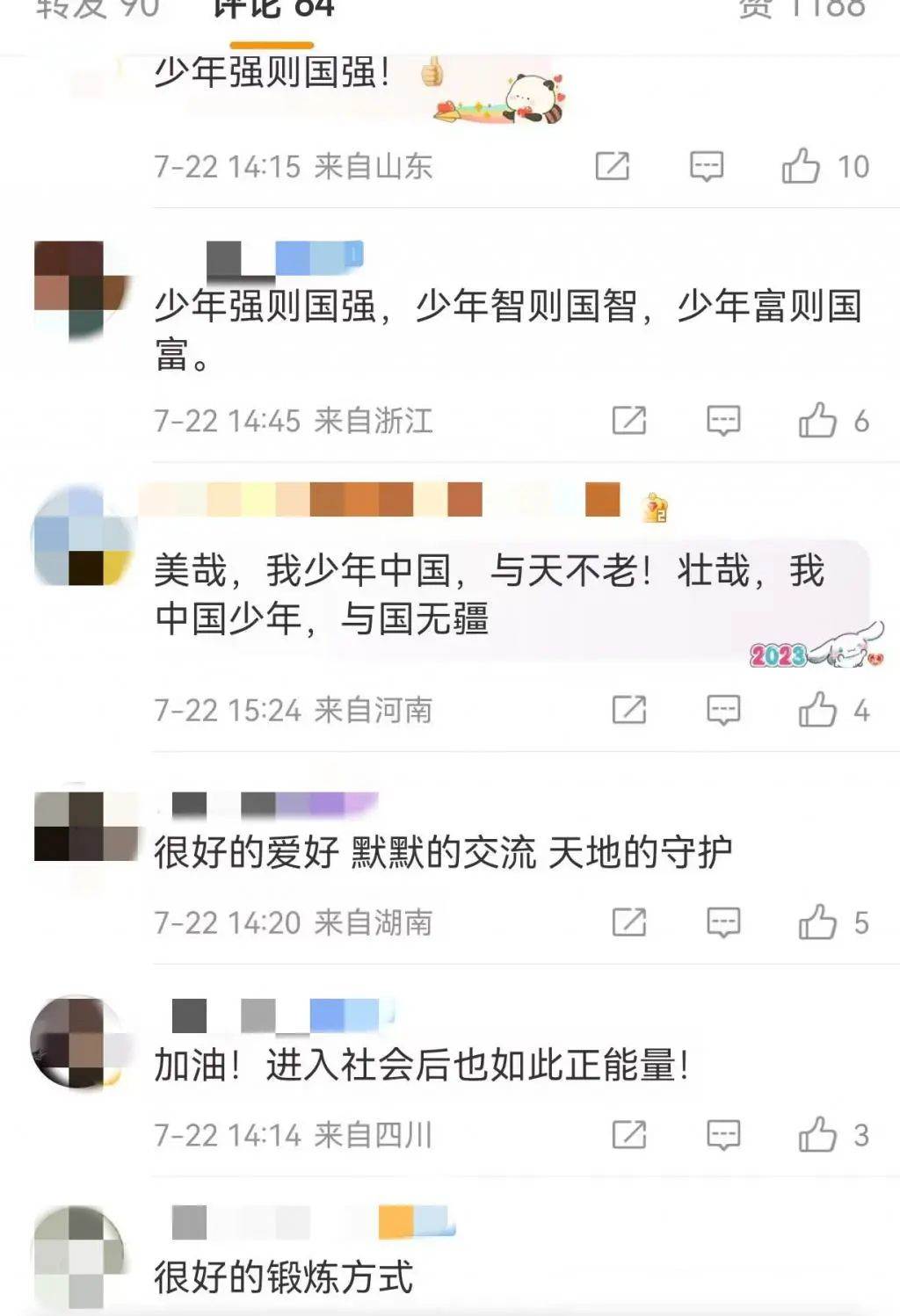Image resolution: width=900 pixels, height=1316 pixels.
Task: Reply to the 河南 comment
Action: [x=723, y=710]
